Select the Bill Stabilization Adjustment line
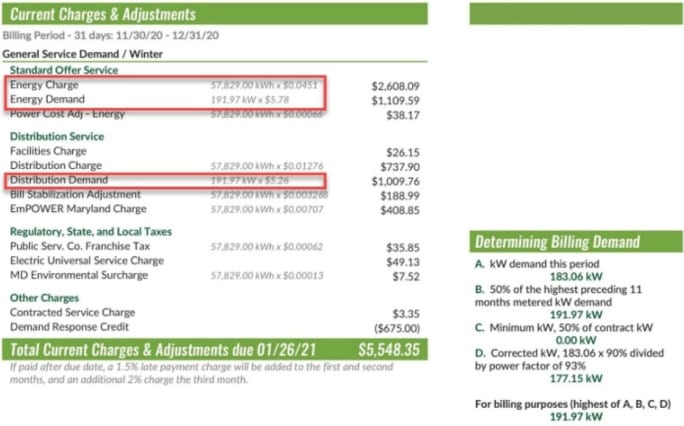 point(75,194)
